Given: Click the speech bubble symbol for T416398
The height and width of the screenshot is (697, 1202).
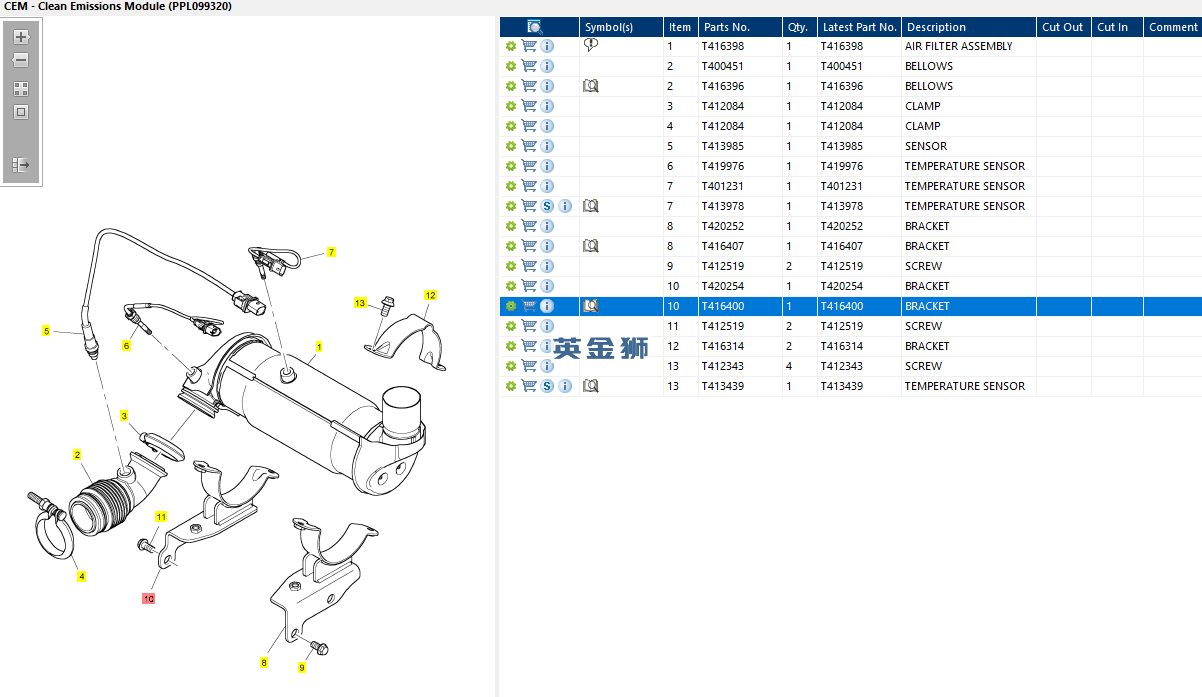Looking at the screenshot, I should [591, 46].
